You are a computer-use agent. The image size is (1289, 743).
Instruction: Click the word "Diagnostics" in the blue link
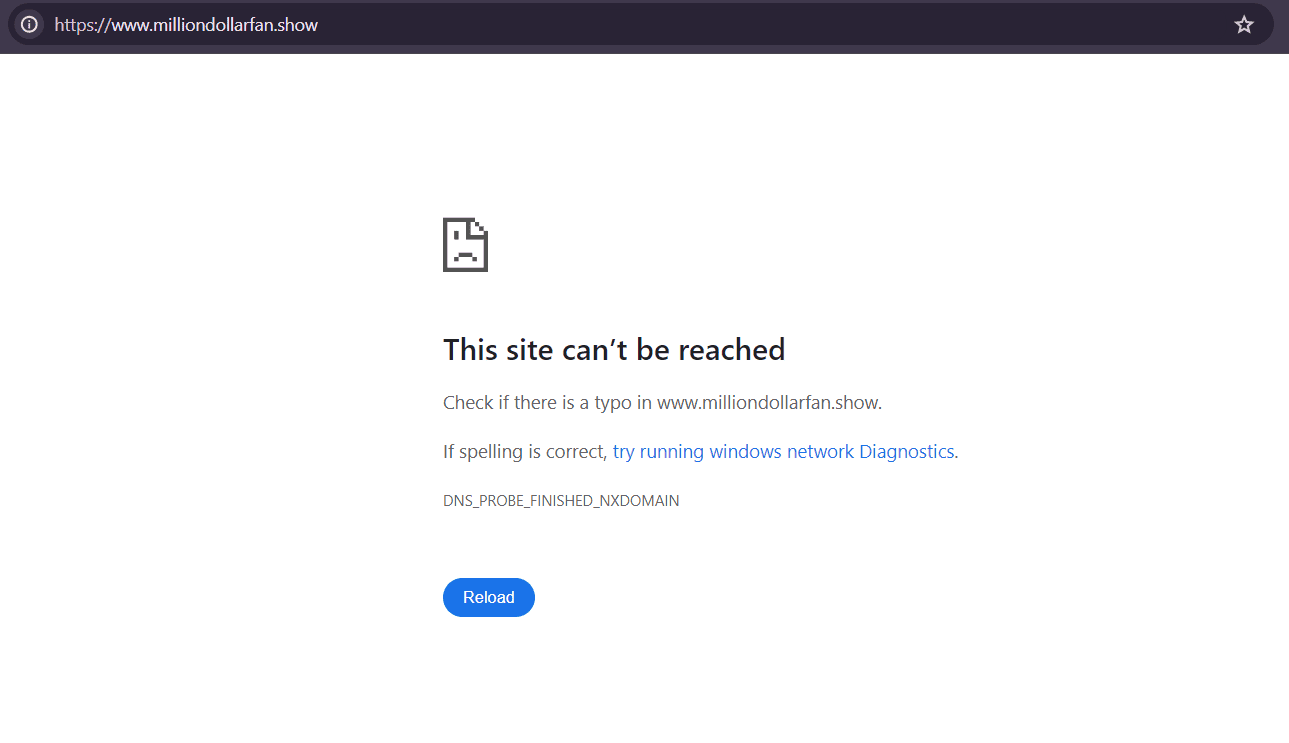point(906,452)
